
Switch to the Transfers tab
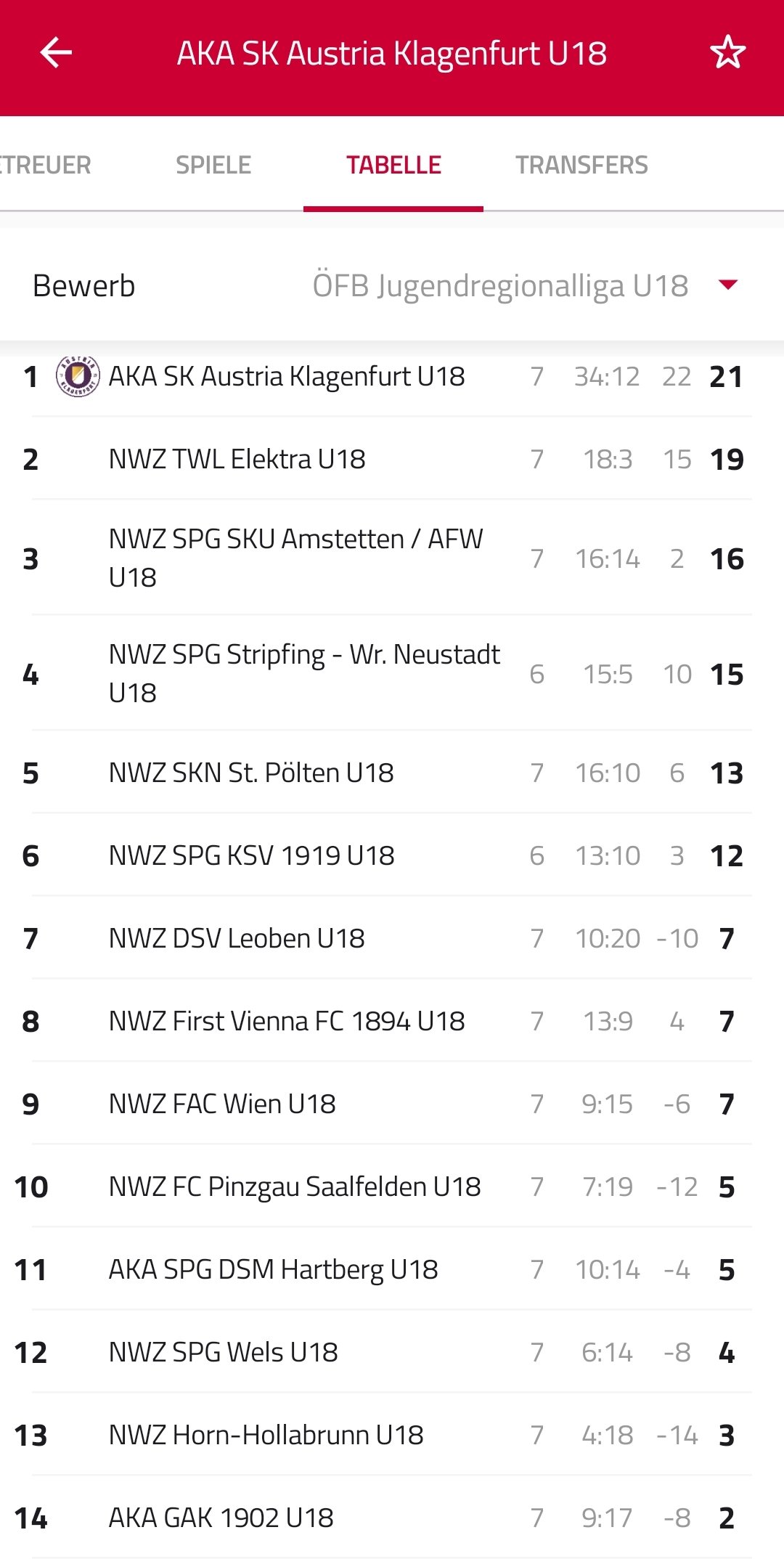click(581, 165)
